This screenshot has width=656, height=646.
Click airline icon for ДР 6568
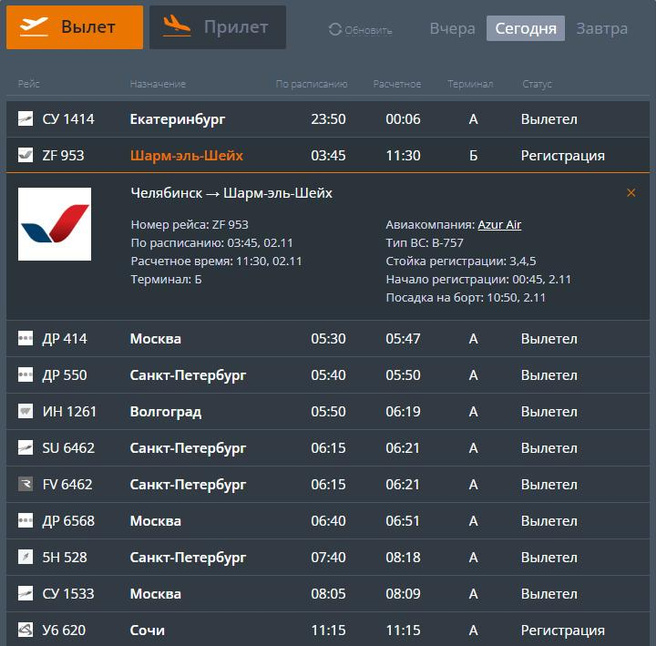click(x=25, y=520)
